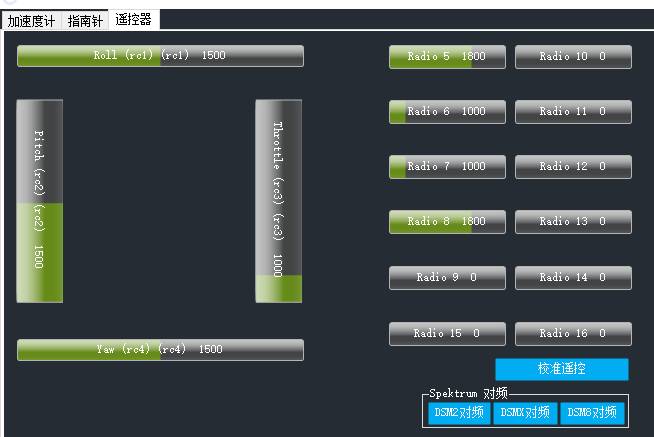Click the Yaw (rc4) progress bar
The image size is (654, 437).
160,350
